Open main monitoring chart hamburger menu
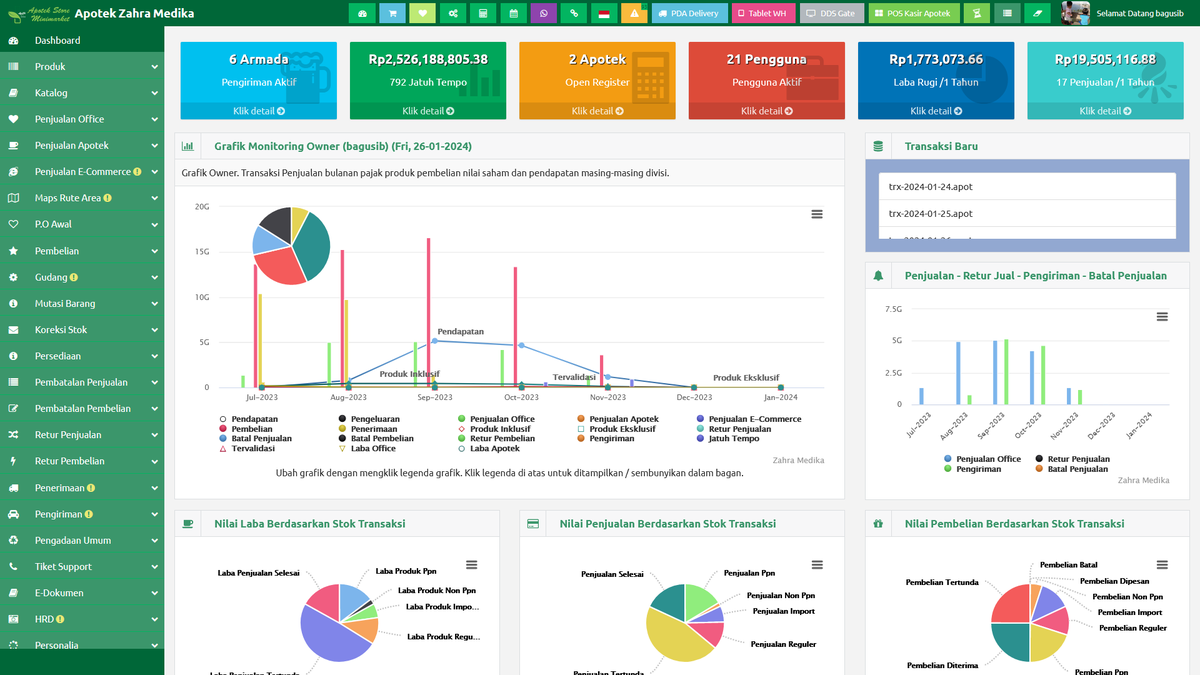This screenshot has height=675, width=1200. coord(817,214)
